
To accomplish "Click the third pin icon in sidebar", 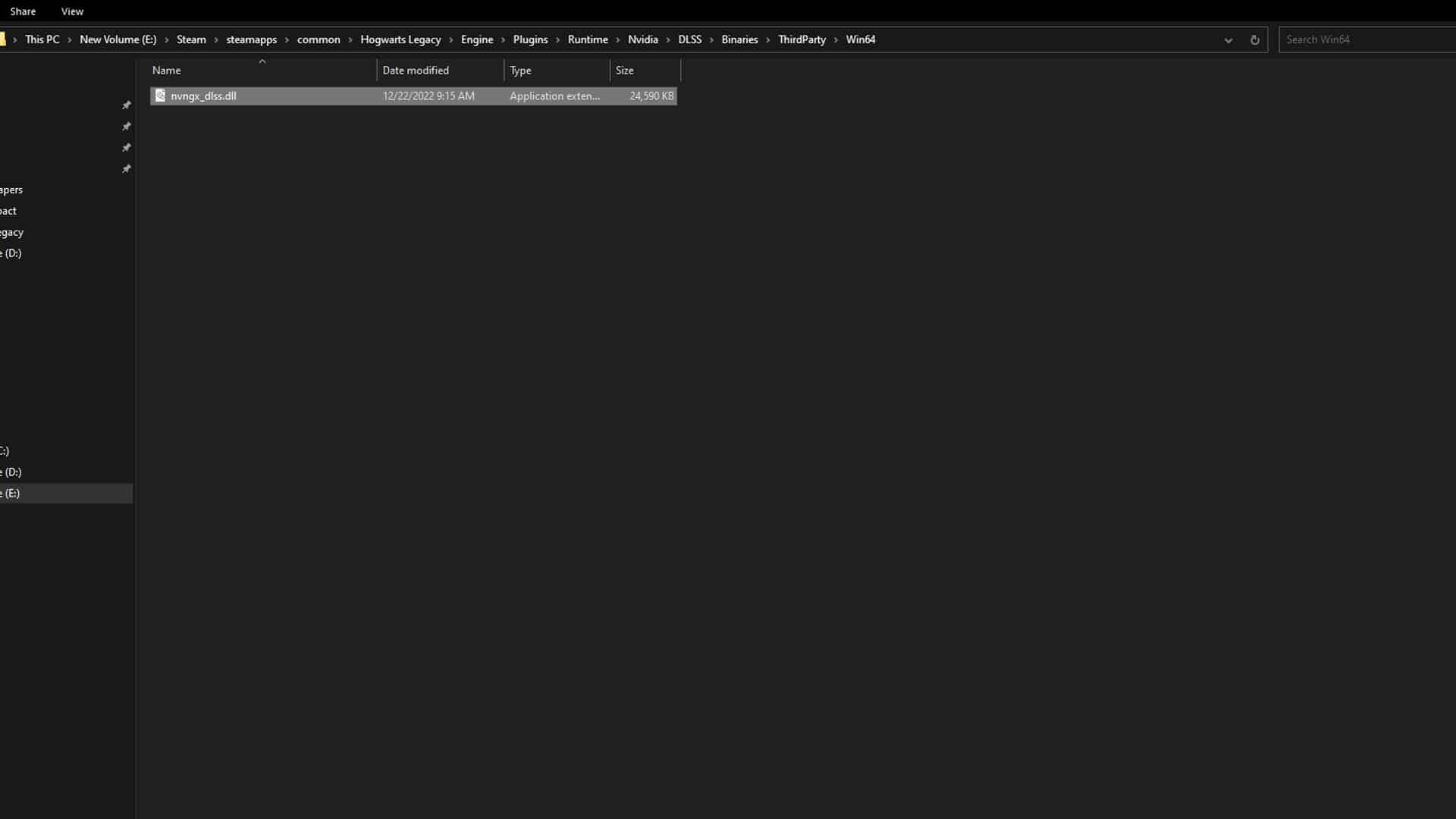I will click(127, 148).
